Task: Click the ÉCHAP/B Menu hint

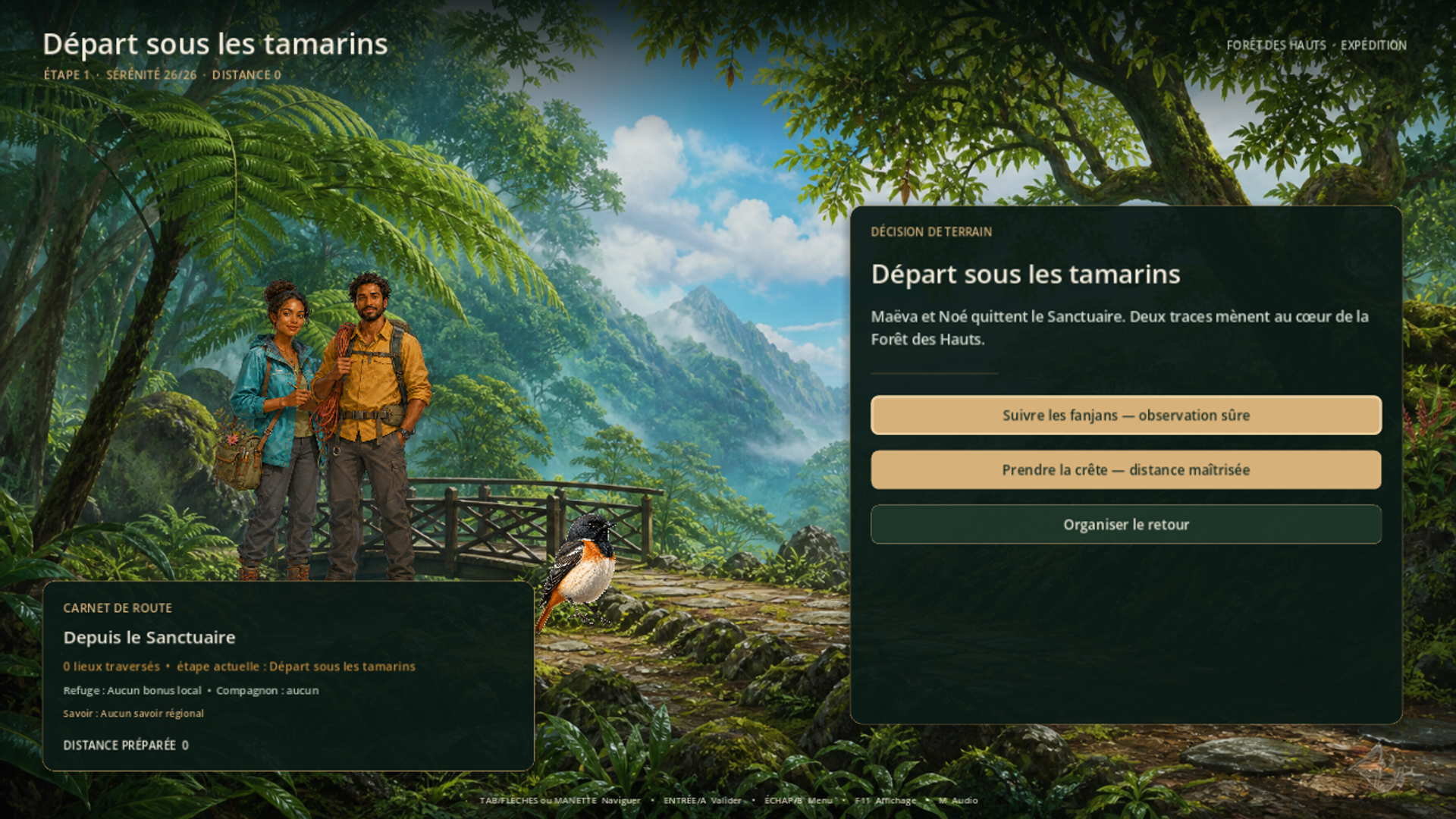Action: point(799,800)
